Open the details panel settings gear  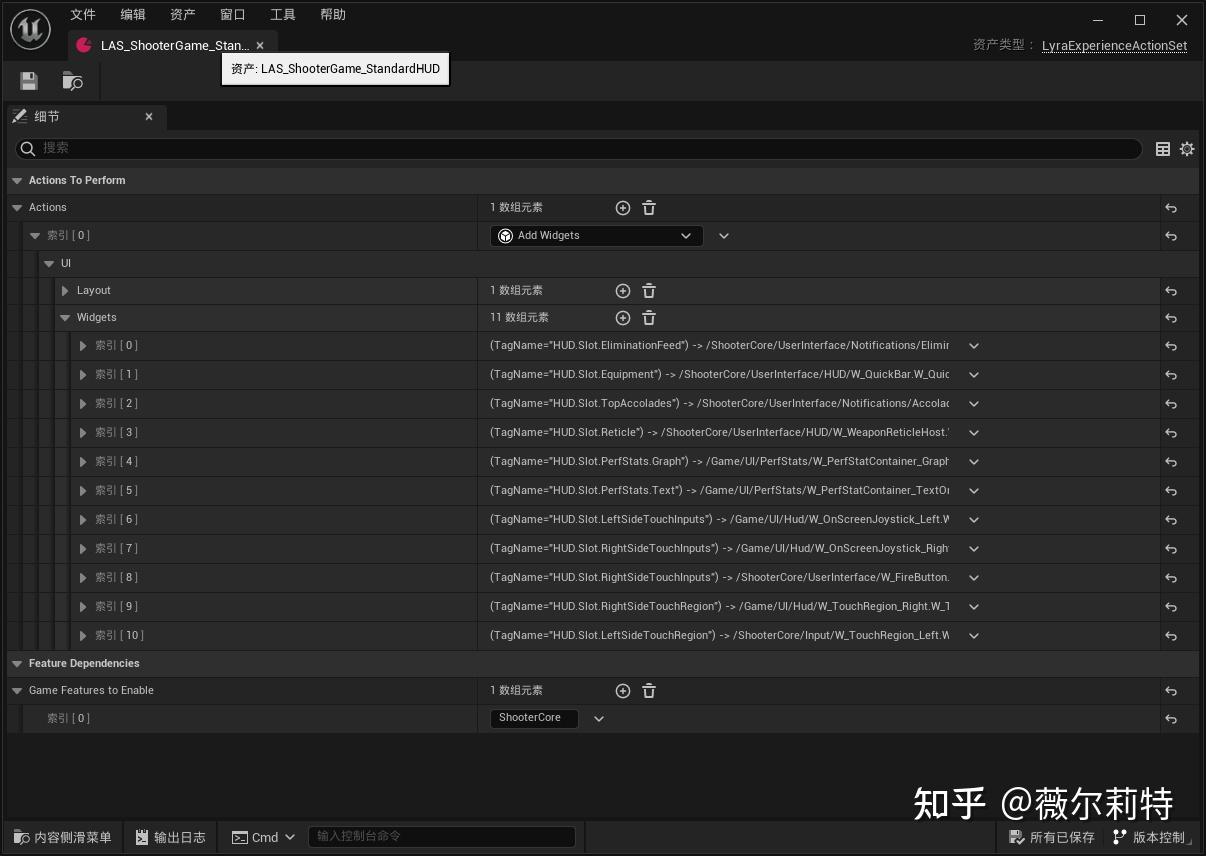click(1187, 148)
